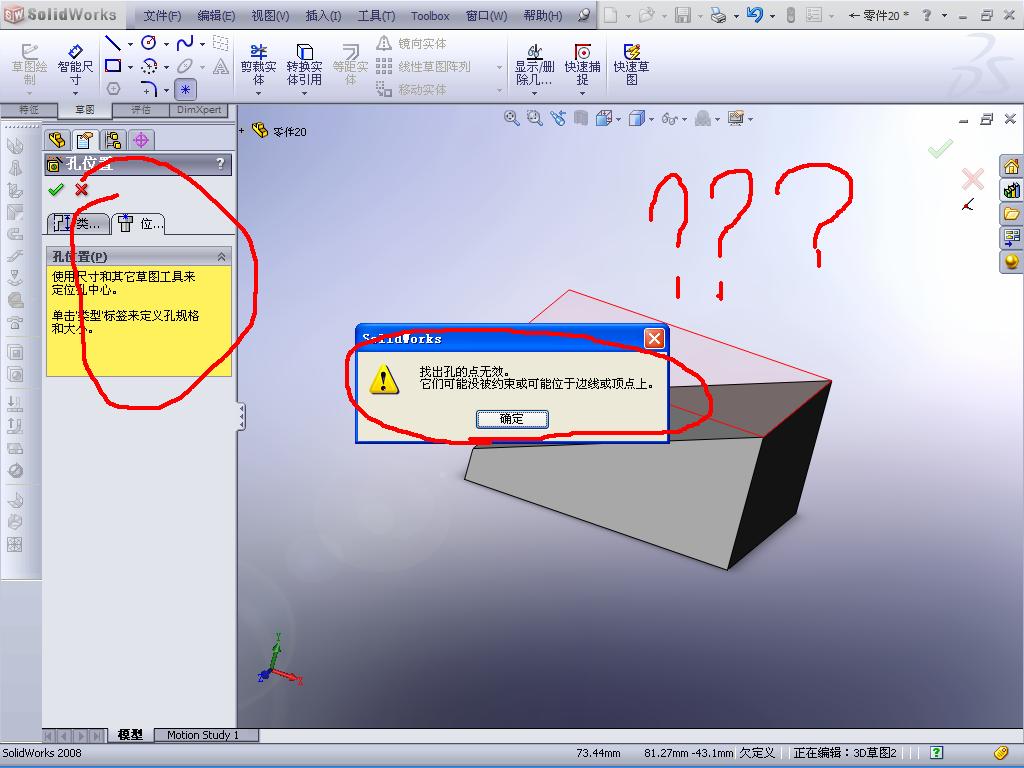This screenshot has height=768, width=1024.
Task: Collapse the 孔位置(P) section
Action: coord(221,257)
